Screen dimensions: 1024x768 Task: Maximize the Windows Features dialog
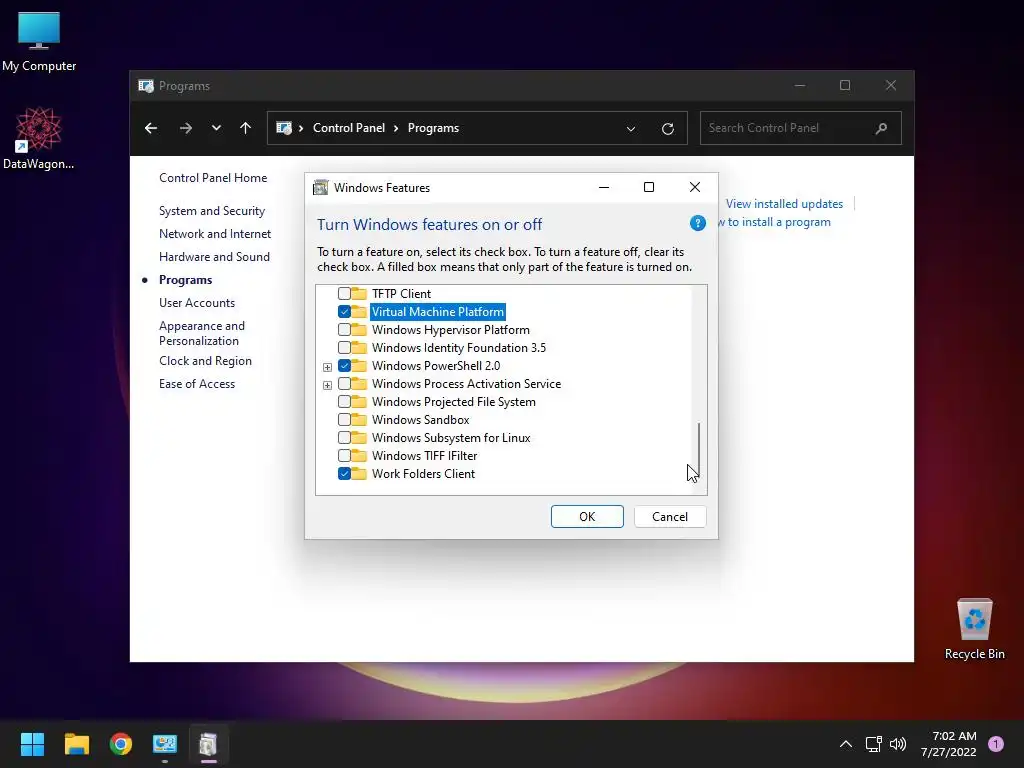648,187
